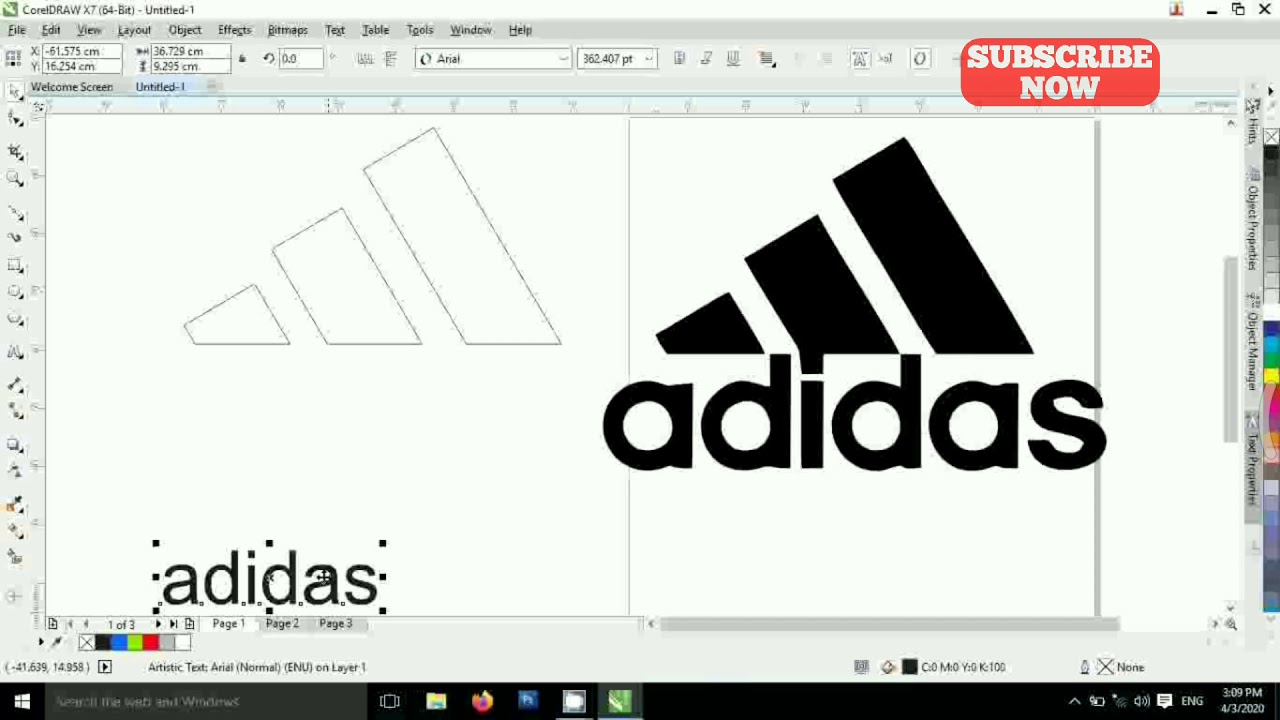Toggle italic formatting
Image resolution: width=1280 pixels, height=720 pixels.
click(x=706, y=59)
